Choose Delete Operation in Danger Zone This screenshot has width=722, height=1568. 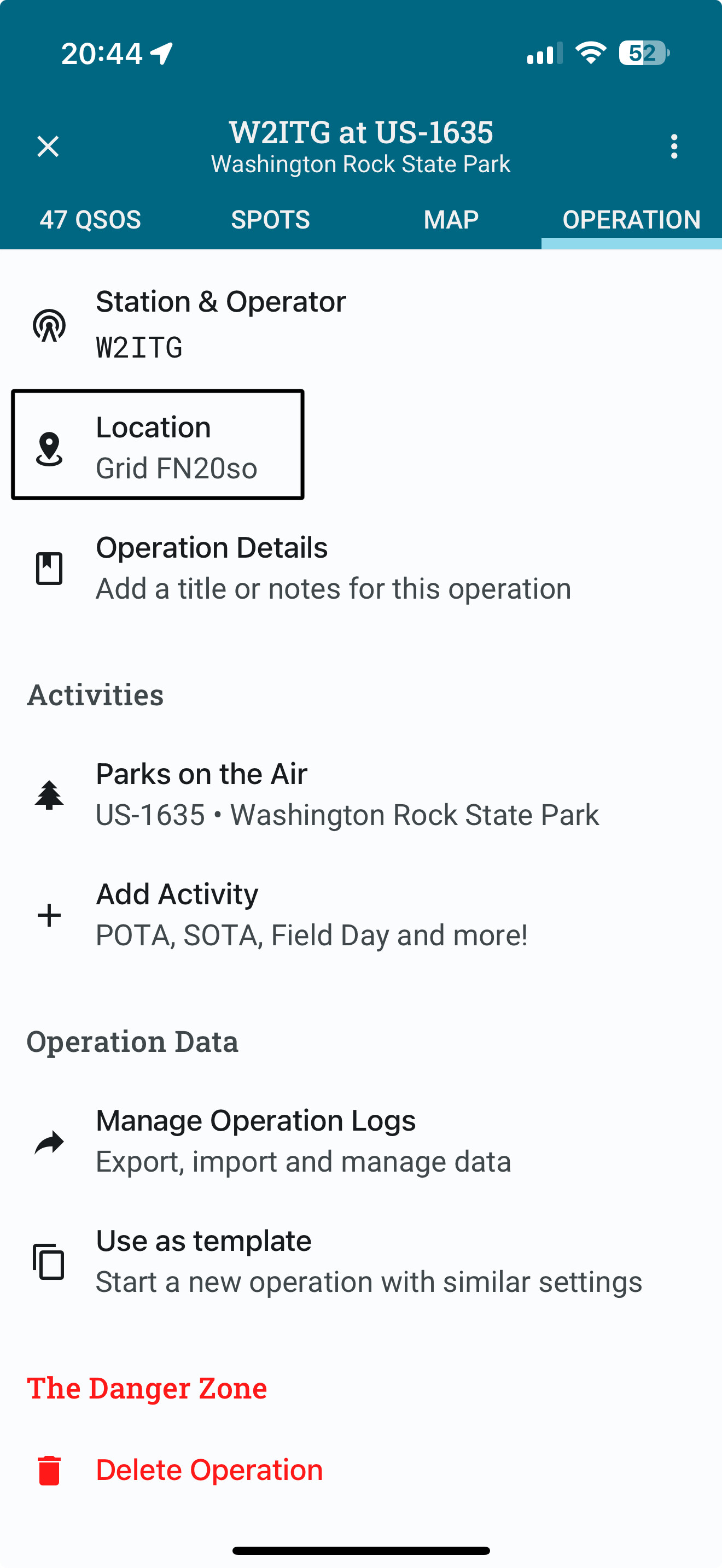209,1470
